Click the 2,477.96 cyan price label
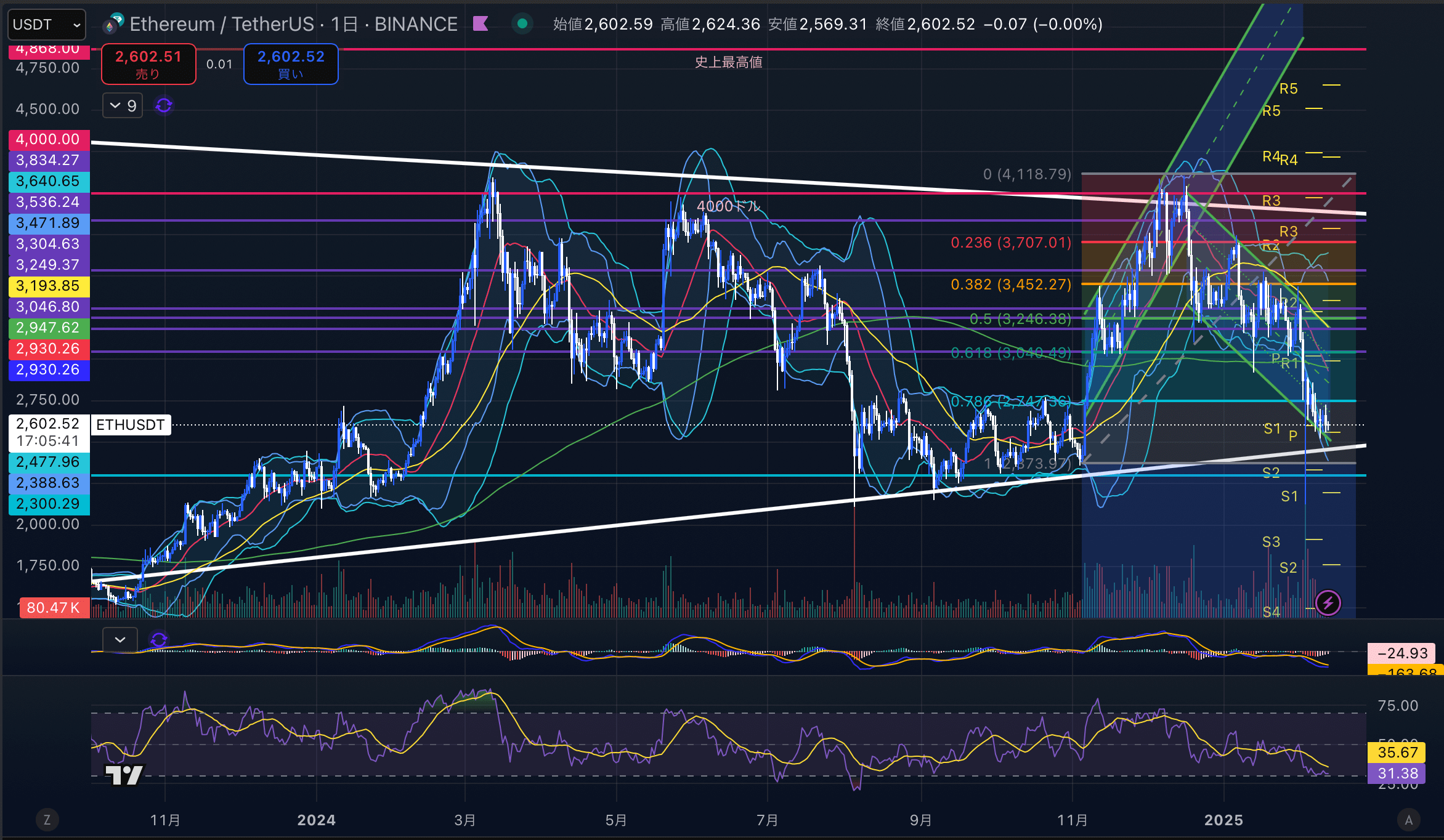The image size is (1444, 840). point(49,462)
